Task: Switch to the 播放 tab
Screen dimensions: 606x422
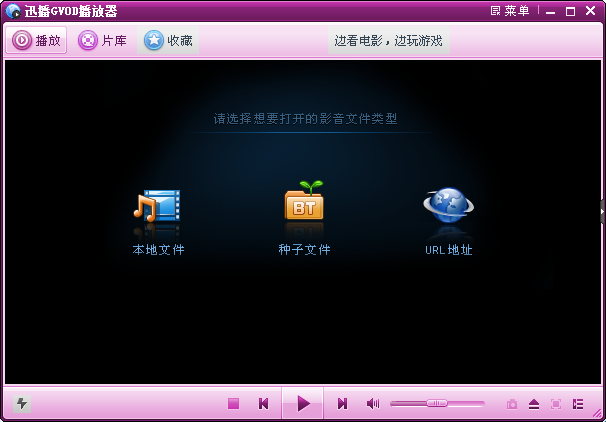Action: [x=36, y=40]
